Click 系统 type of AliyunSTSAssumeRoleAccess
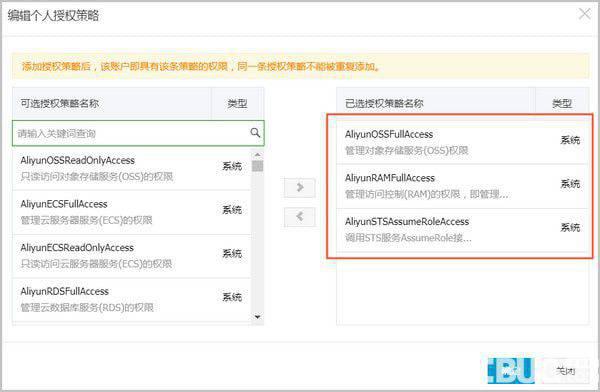 point(570,227)
